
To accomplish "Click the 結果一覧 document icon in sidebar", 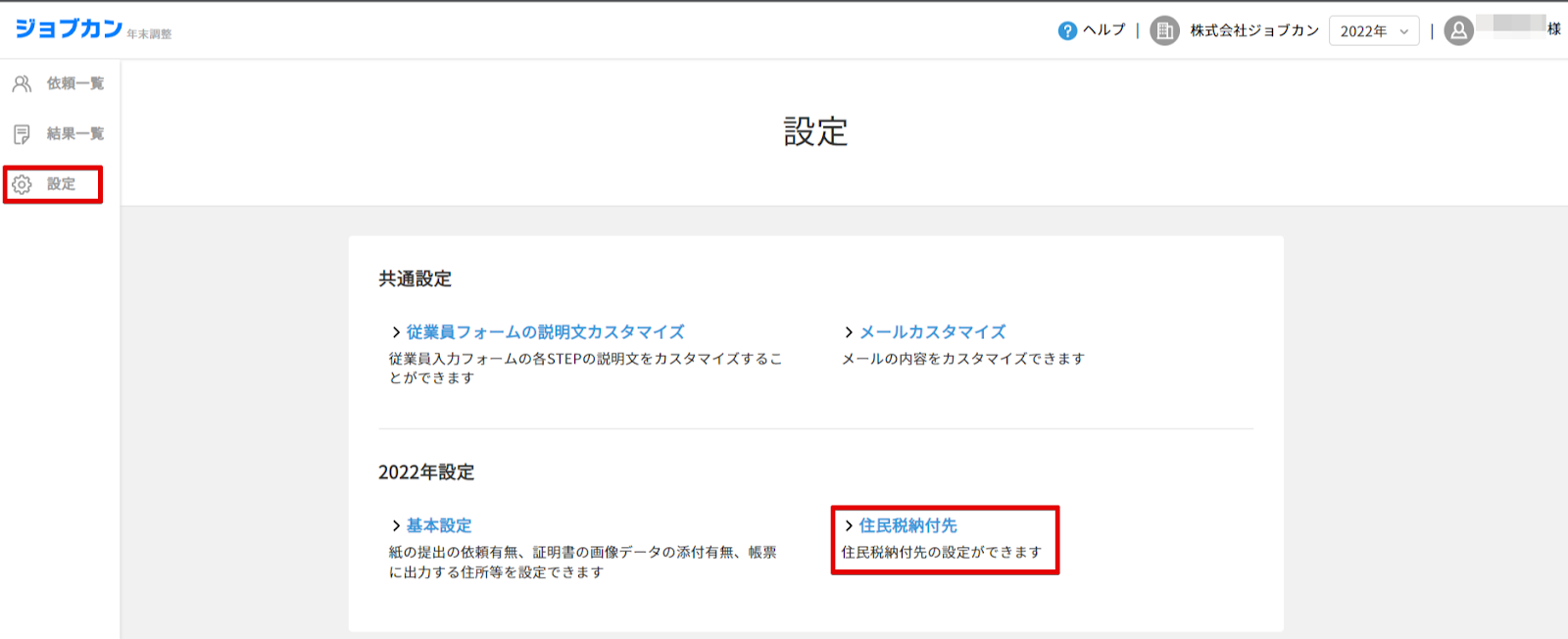I will 22,134.
